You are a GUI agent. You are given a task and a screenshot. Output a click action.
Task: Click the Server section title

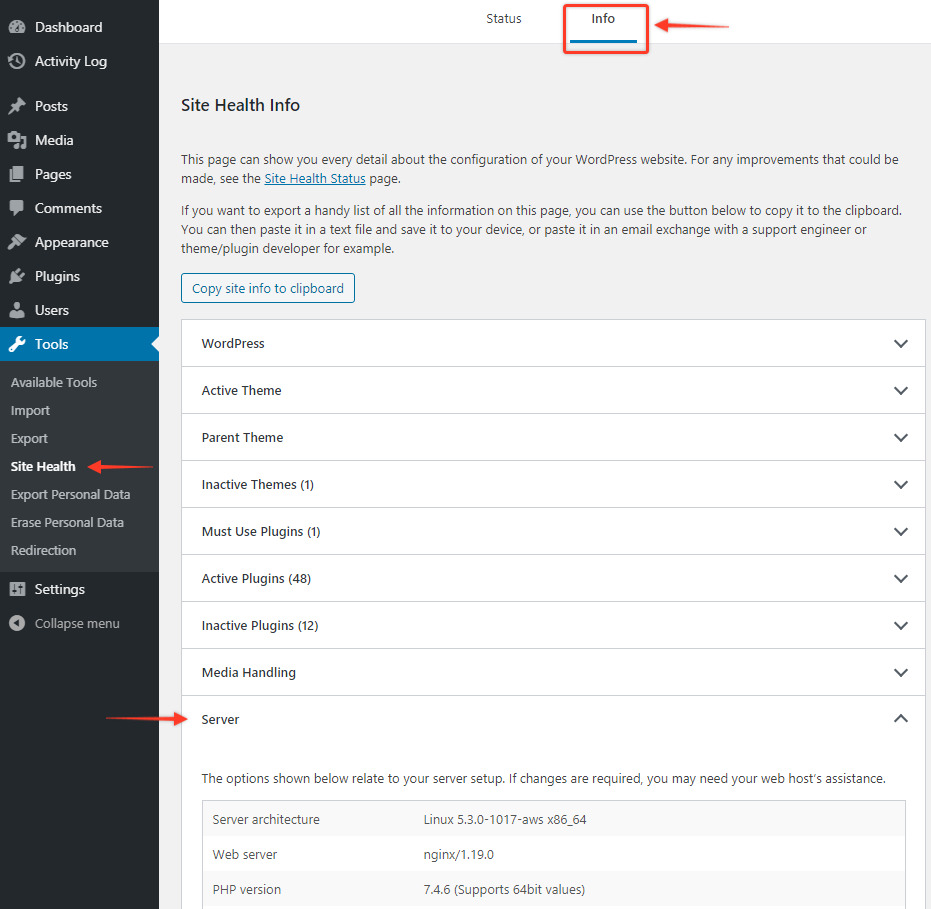220,719
